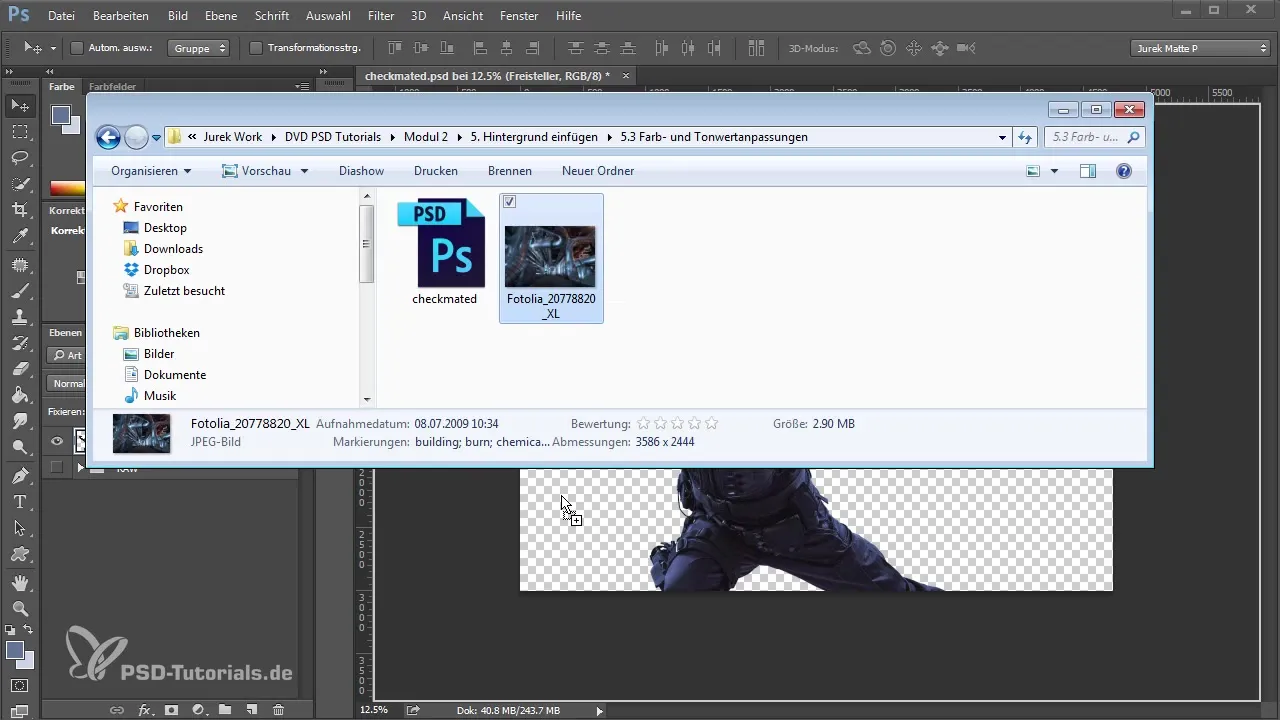Show the hidden layer group visibility box
The width and height of the screenshot is (1280, 720).
(x=57, y=467)
